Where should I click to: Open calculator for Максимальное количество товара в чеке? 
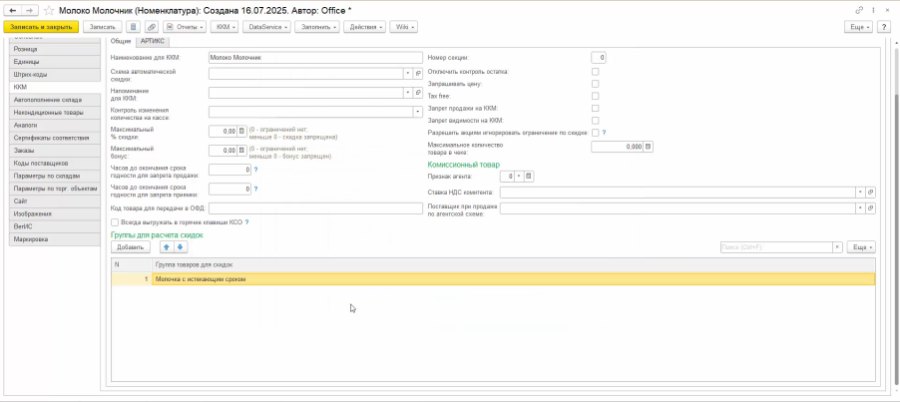point(648,147)
